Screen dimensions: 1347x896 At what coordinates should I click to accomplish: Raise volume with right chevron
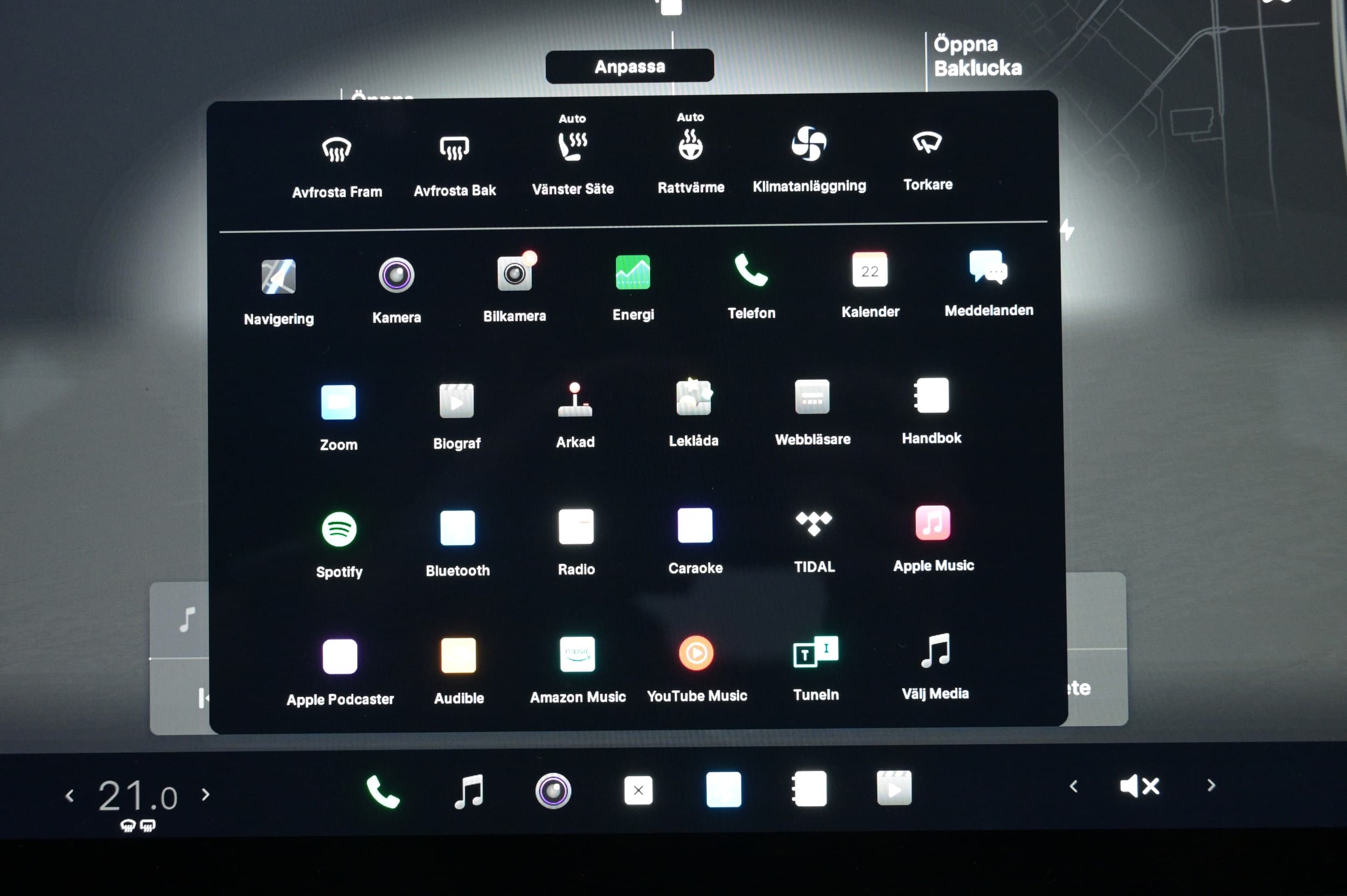coord(1211,786)
